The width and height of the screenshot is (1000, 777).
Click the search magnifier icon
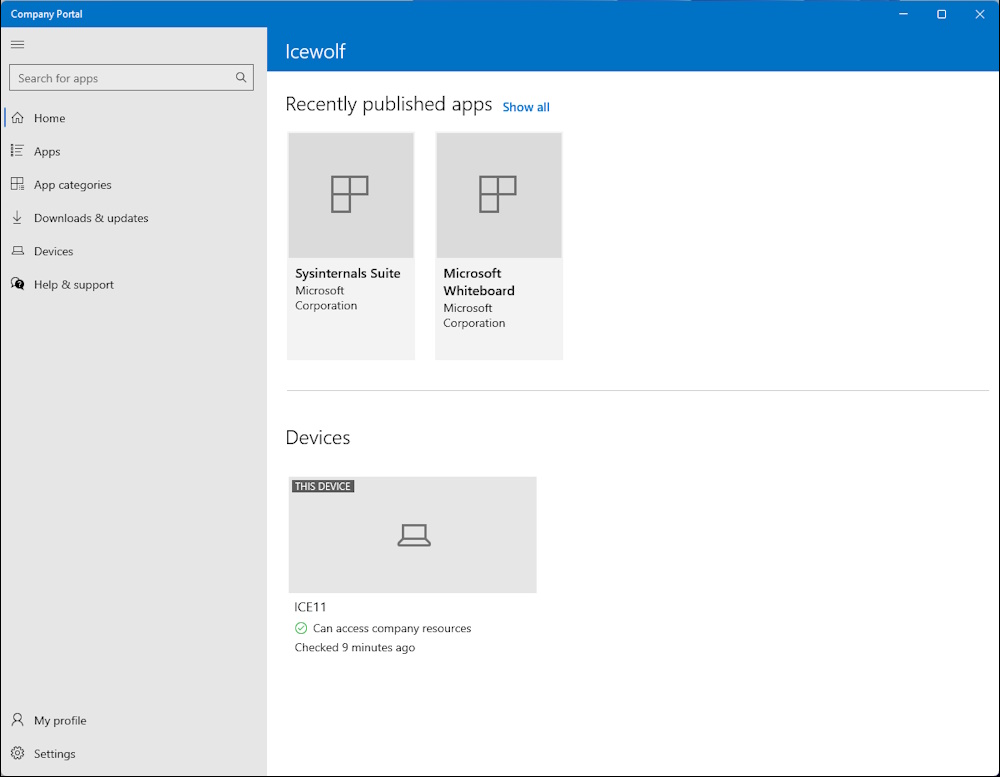click(241, 78)
